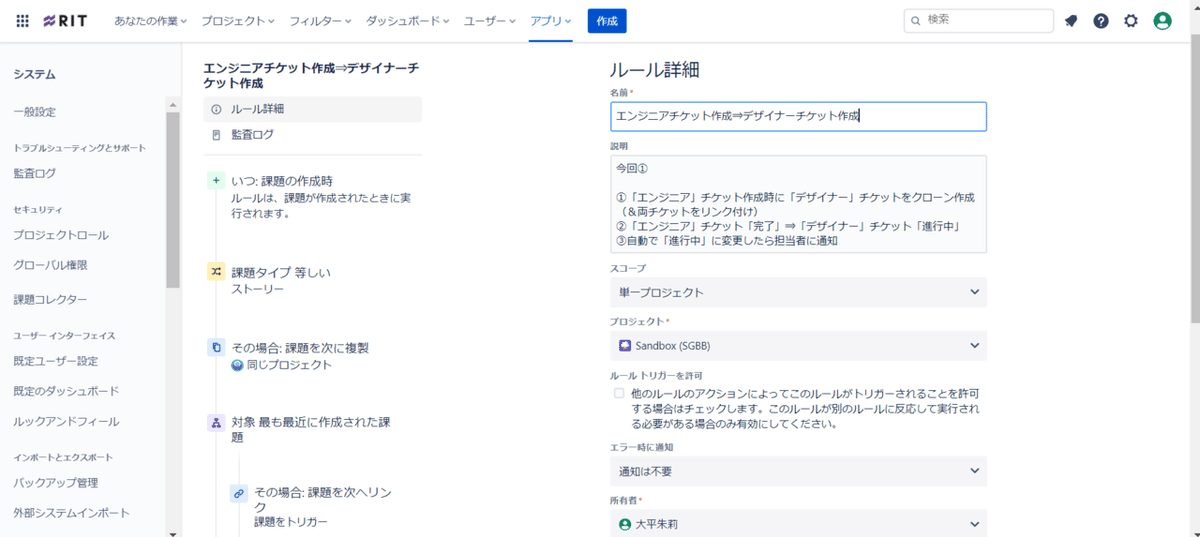Click the rule name input field
This screenshot has height=537, width=1200.
(x=798, y=116)
